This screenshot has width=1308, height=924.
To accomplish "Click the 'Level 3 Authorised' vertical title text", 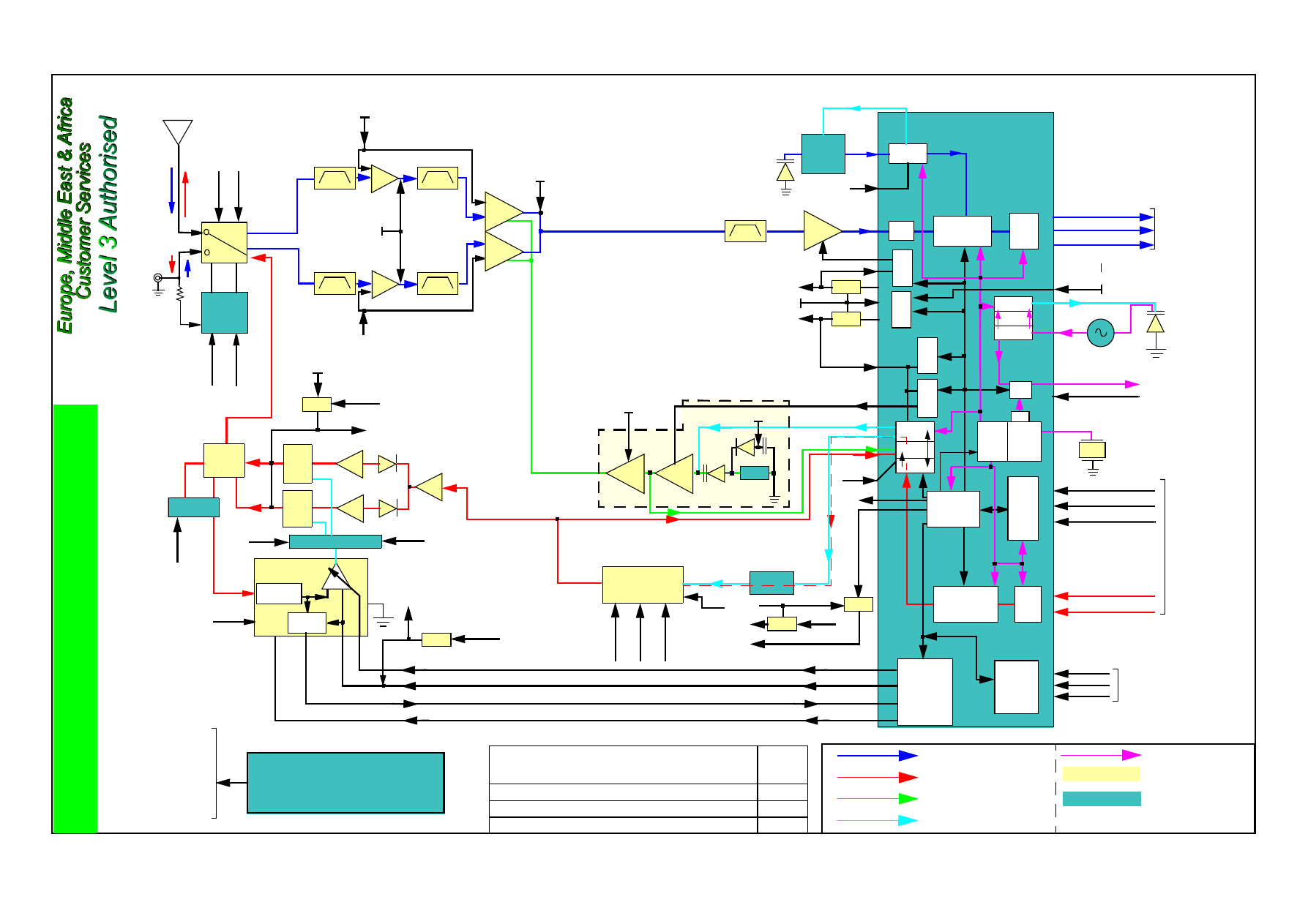I will click(x=108, y=214).
